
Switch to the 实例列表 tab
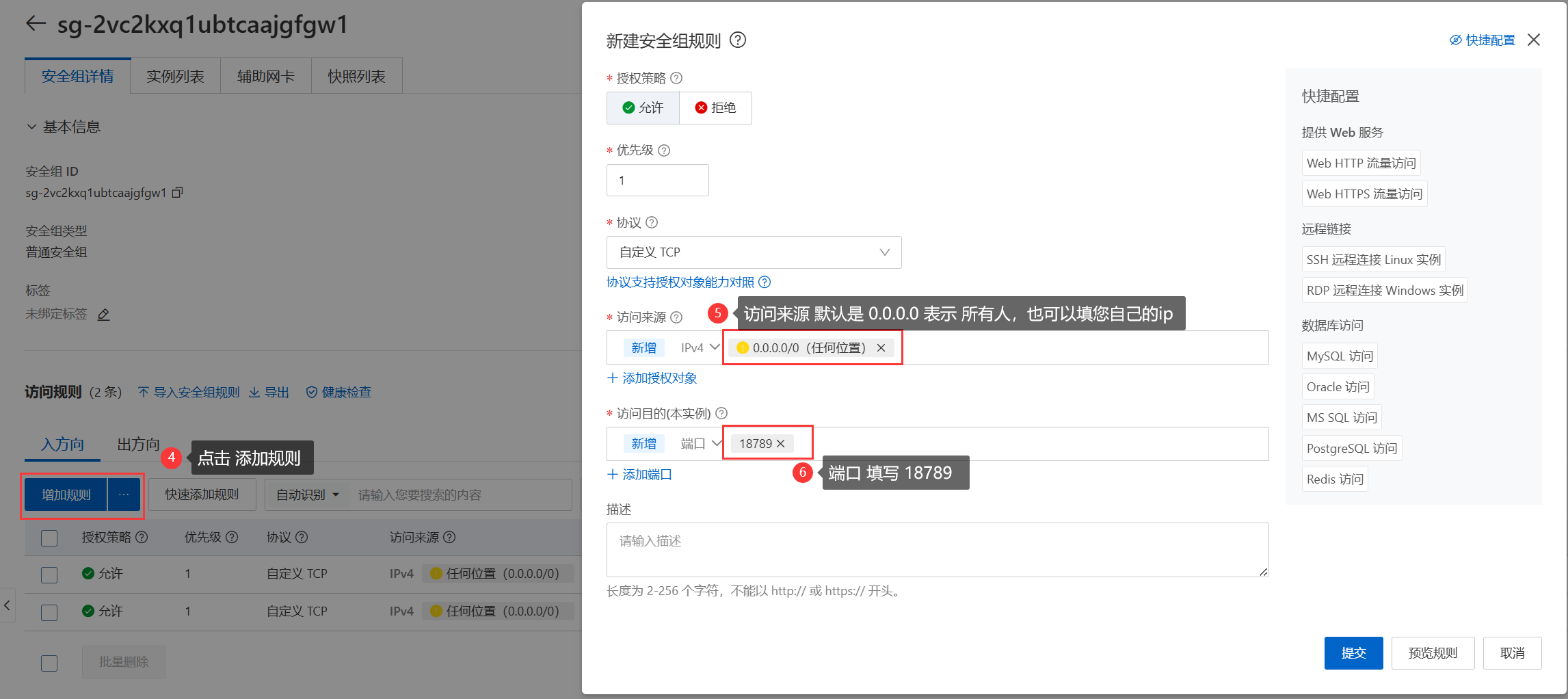coord(175,77)
